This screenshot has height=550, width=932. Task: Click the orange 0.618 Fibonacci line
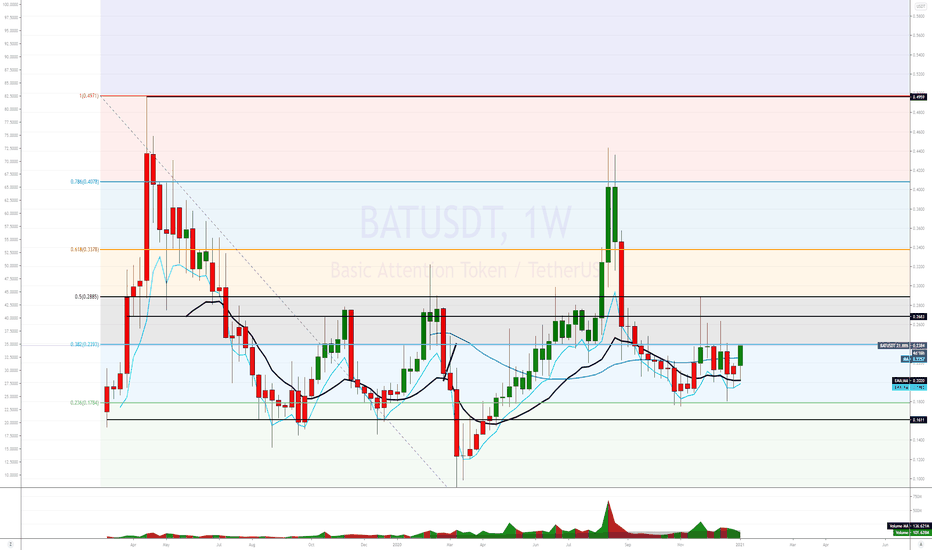click(505, 250)
